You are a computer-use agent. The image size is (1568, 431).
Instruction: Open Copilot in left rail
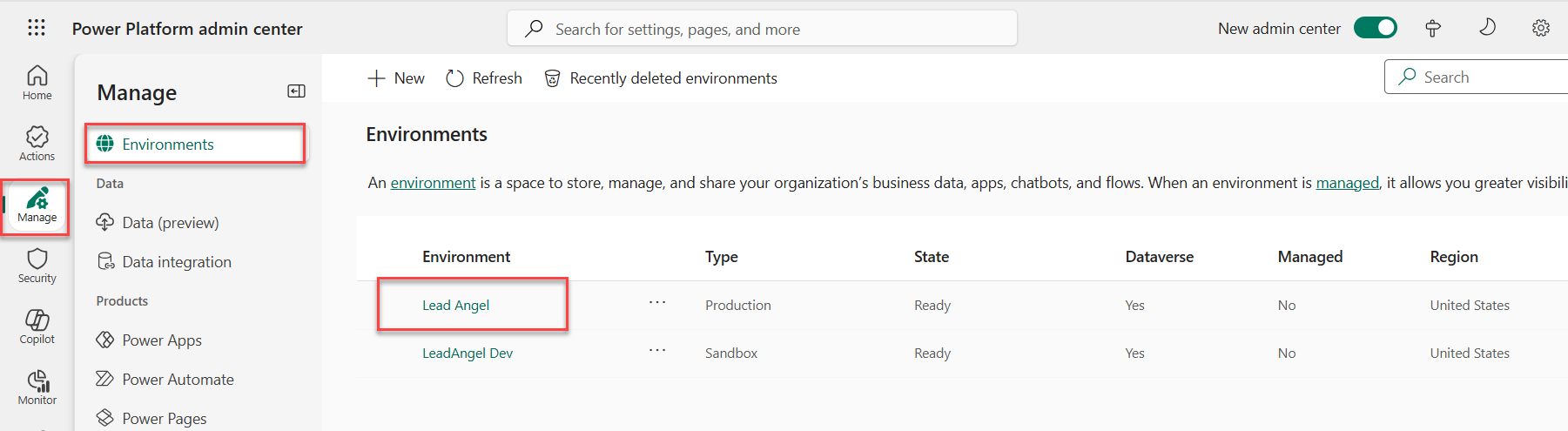click(x=37, y=327)
